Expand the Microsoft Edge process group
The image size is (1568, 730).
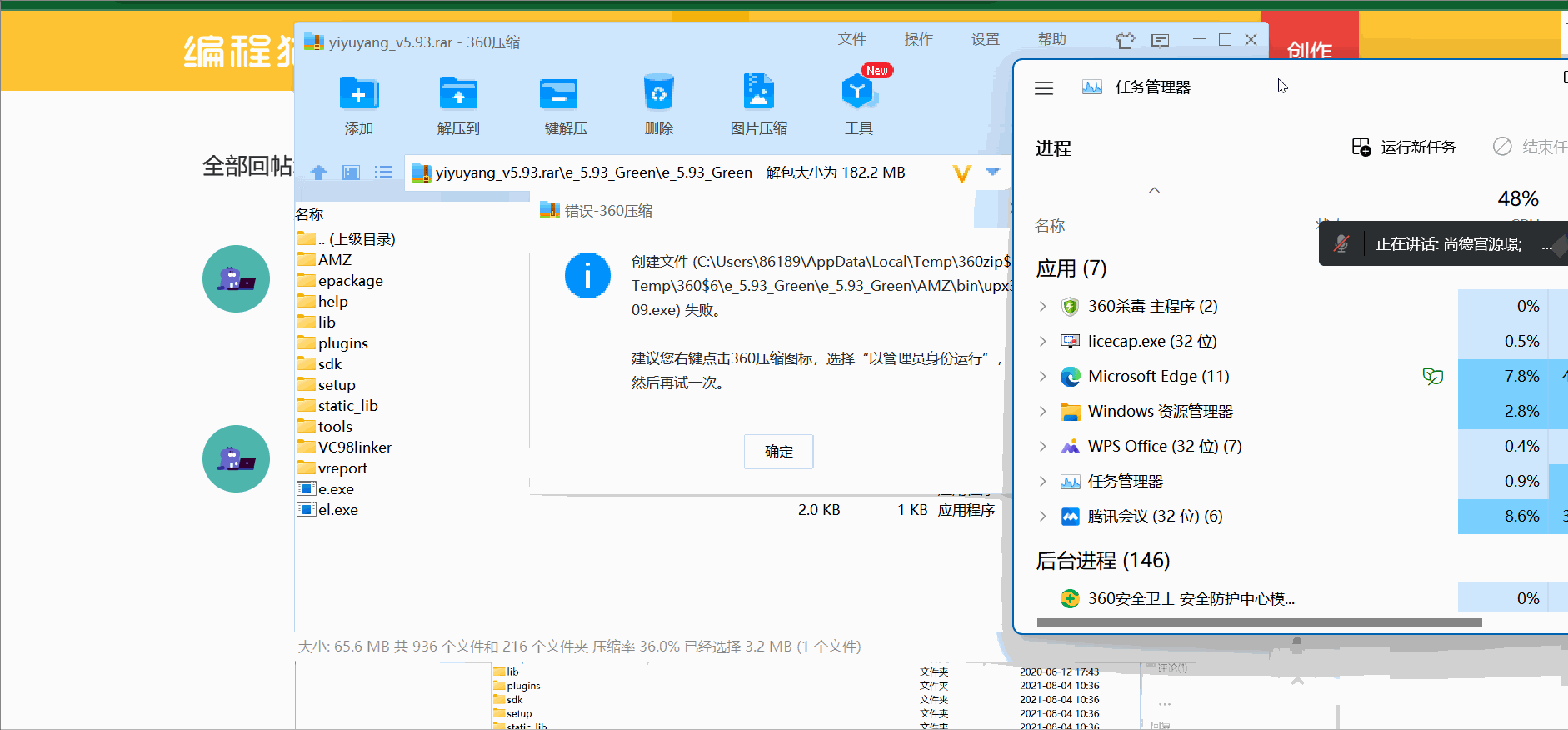1042,377
